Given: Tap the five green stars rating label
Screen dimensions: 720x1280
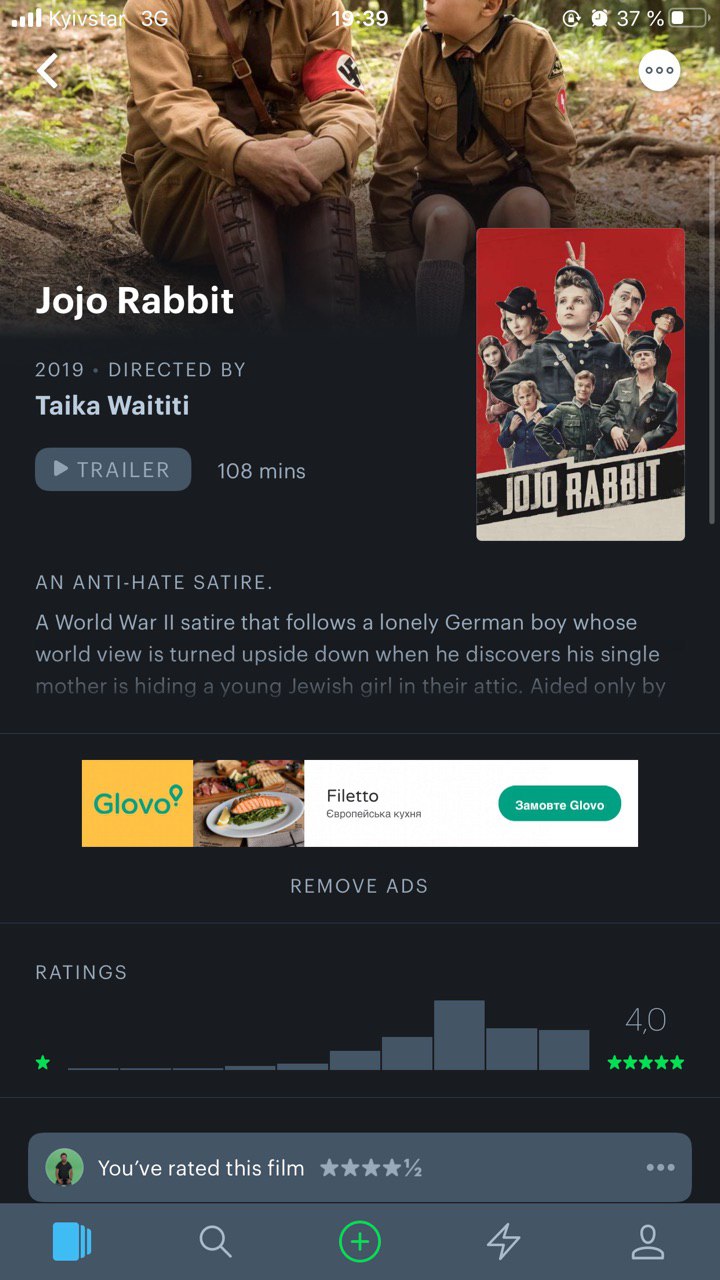Looking at the screenshot, I should point(646,1062).
